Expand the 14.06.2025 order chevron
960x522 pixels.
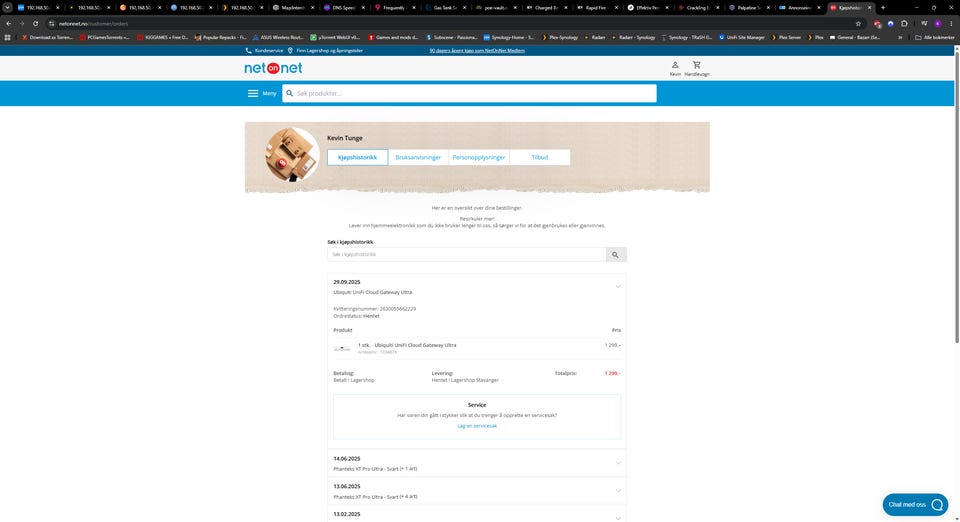pyautogui.click(x=618, y=463)
